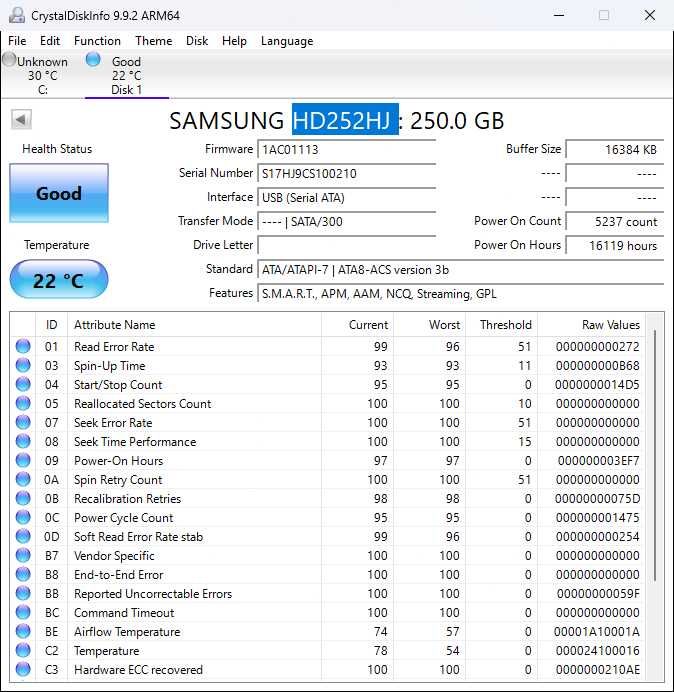Click the Worst column header
This screenshot has height=692, width=674.
[x=429, y=325]
